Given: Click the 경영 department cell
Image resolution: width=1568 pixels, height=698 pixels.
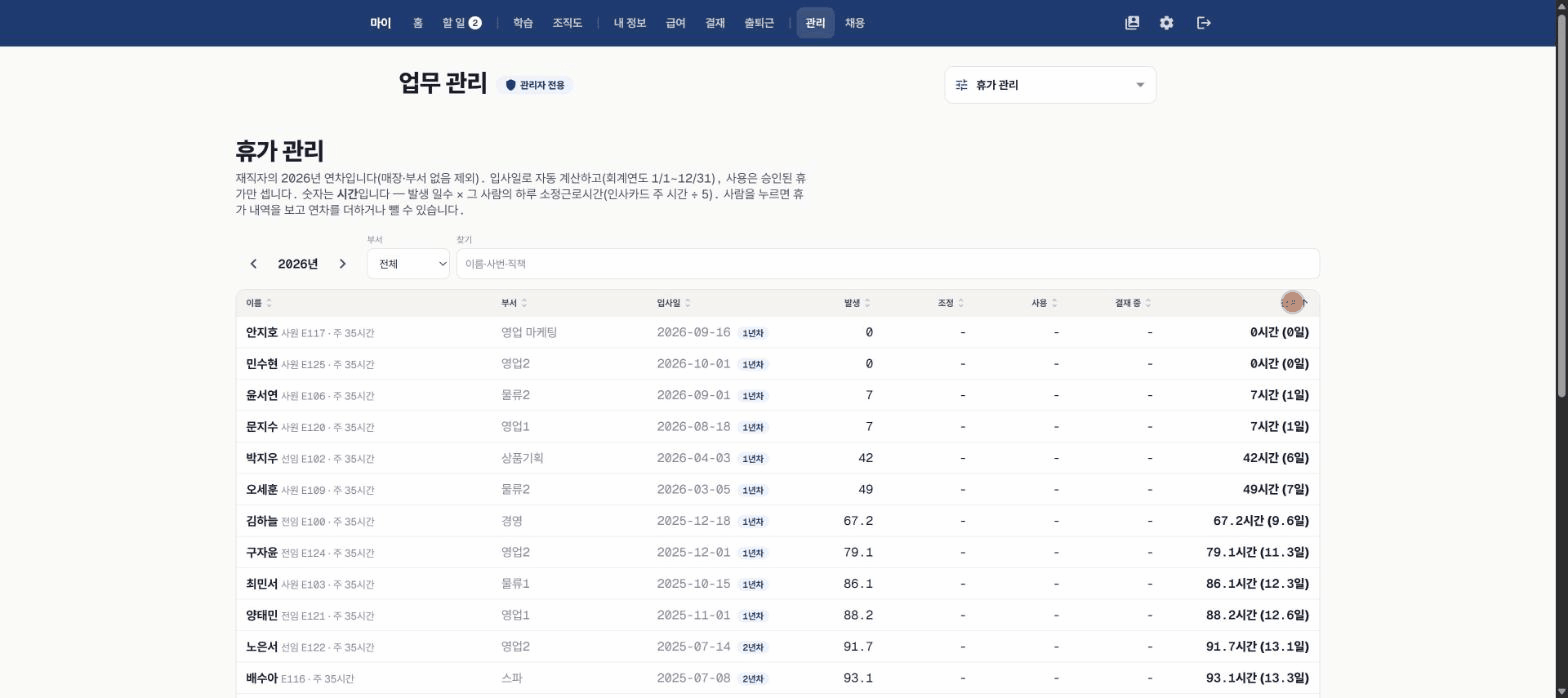Looking at the screenshot, I should pos(512,521).
